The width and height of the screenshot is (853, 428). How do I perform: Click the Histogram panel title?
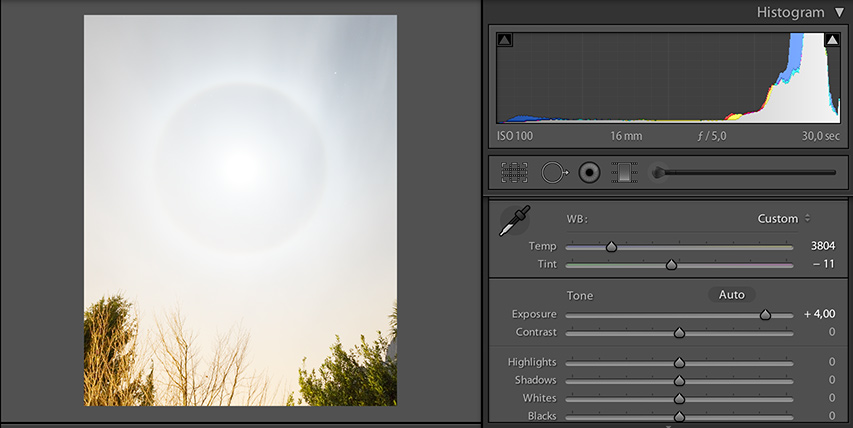click(790, 13)
